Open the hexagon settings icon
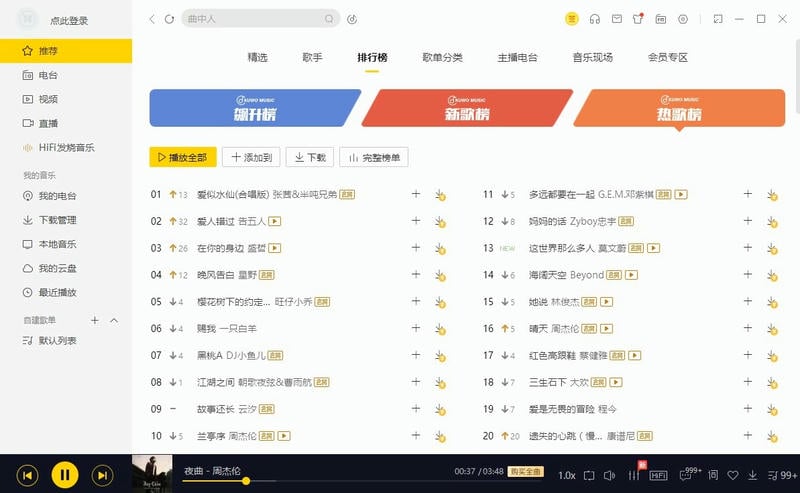The width and height of the screenshot is (800, 493). (683, 19)
